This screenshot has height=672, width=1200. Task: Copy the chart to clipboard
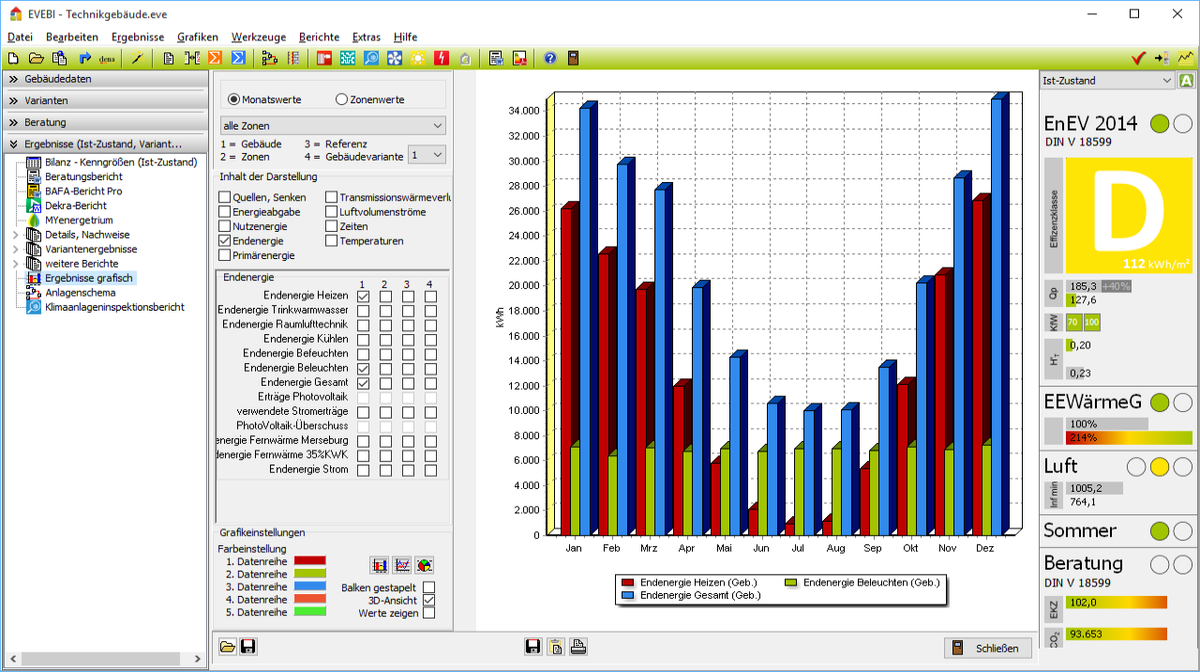coord(556,647)
